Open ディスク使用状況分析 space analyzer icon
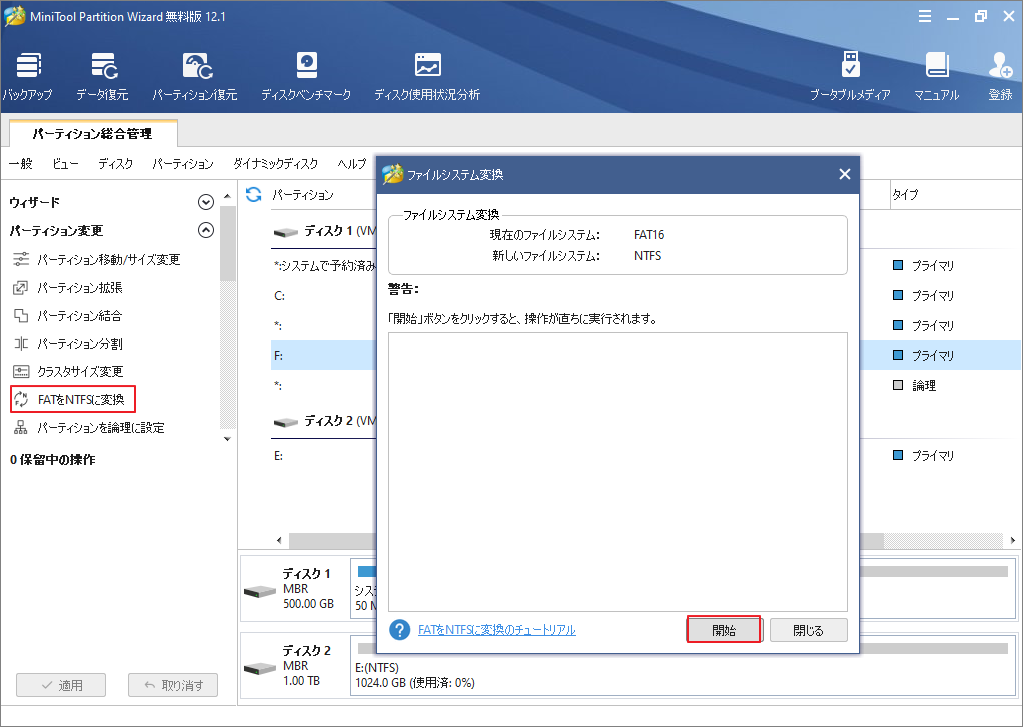 pos(427,67)
